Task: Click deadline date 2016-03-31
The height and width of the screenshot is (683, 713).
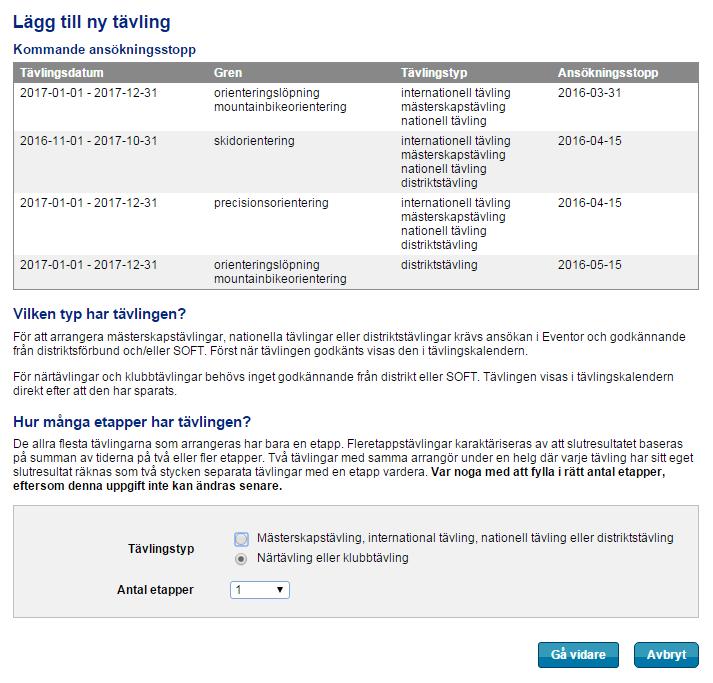Action: click(x=589, y=93)
